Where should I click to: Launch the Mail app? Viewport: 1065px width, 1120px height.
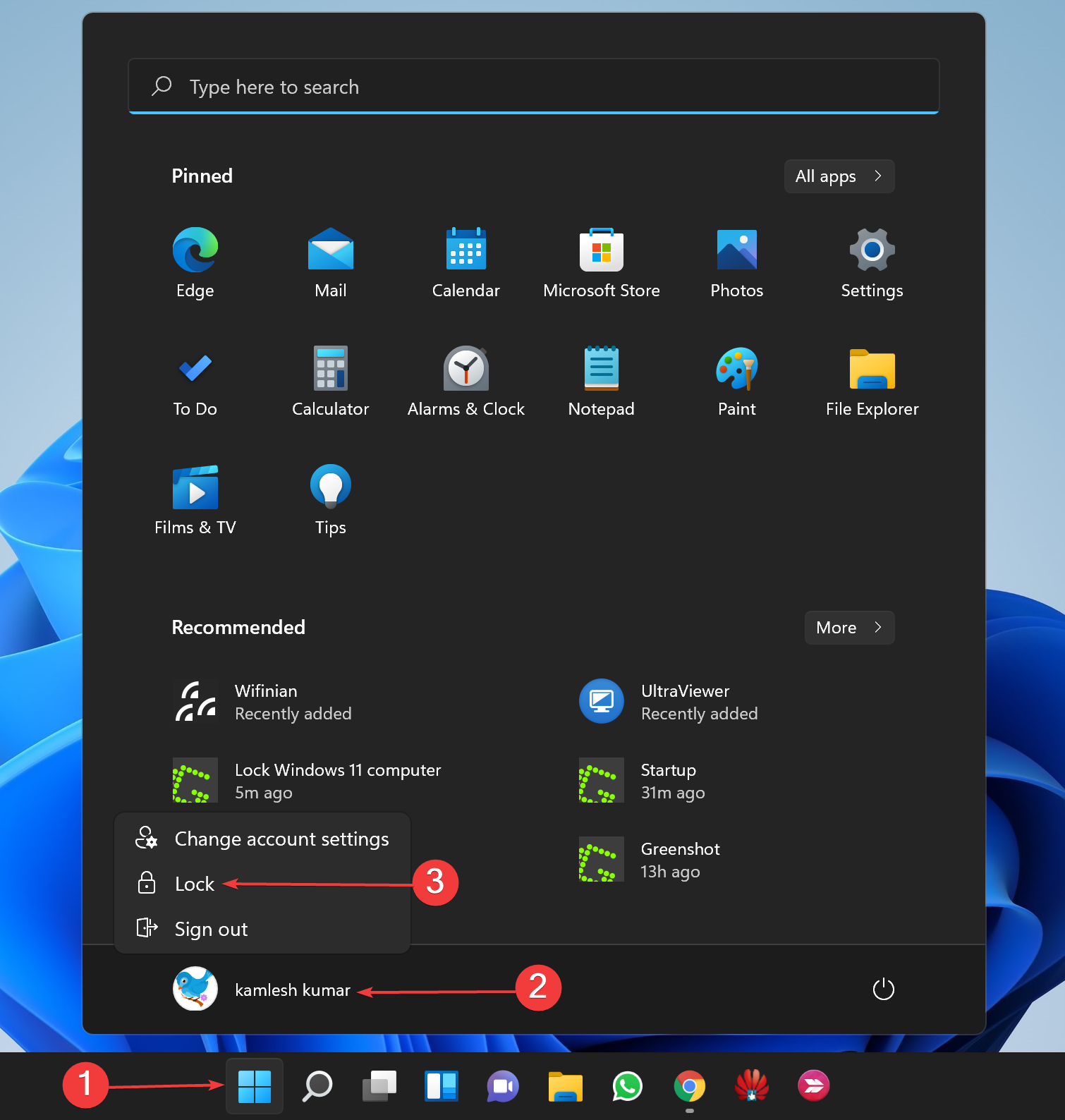point(331,263)
